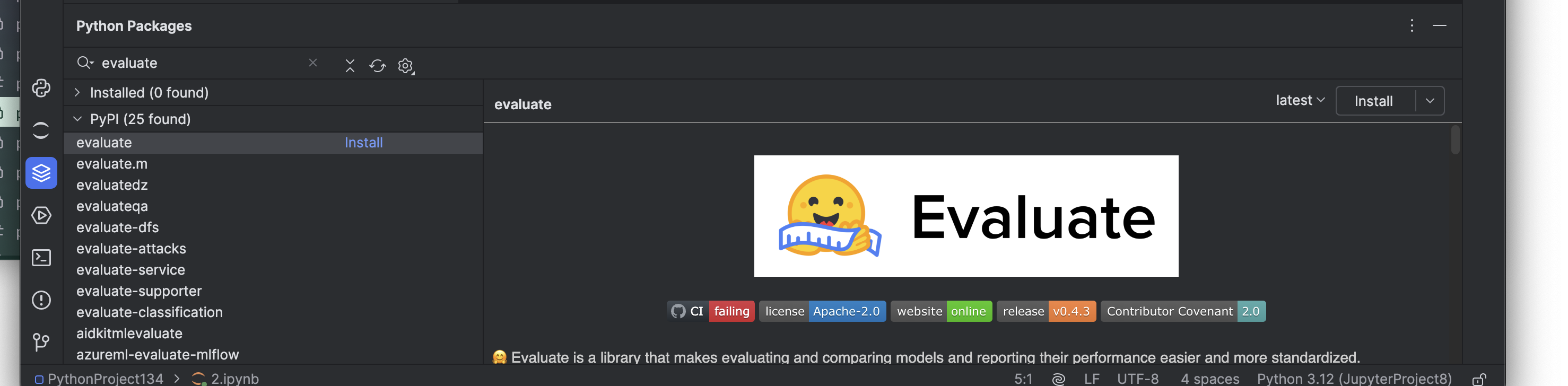This screenshot has width=1568, height=386.
Task: Open the Python 3.12 interpreter selector
Action: pyautogui.click(x=1354, y=379)
